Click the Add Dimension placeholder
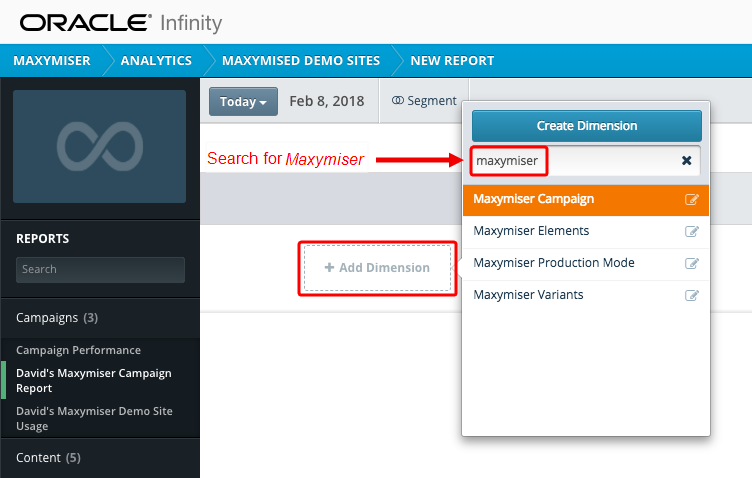The width and height of the screenshot is (752, 478). [377, 268]
